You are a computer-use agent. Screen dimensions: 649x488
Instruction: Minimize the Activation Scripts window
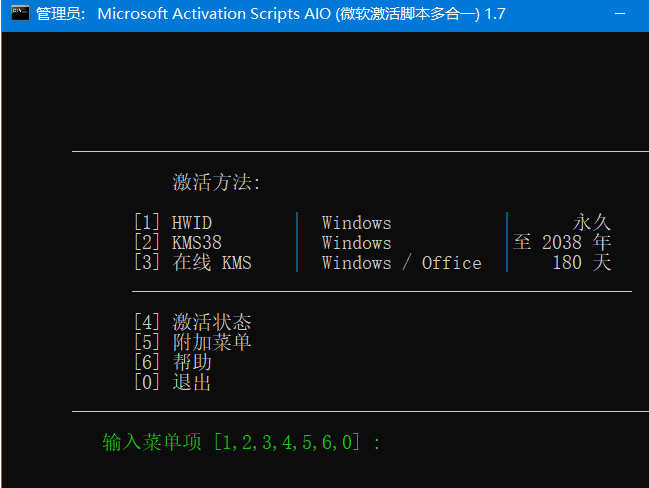tap(620, 14)
